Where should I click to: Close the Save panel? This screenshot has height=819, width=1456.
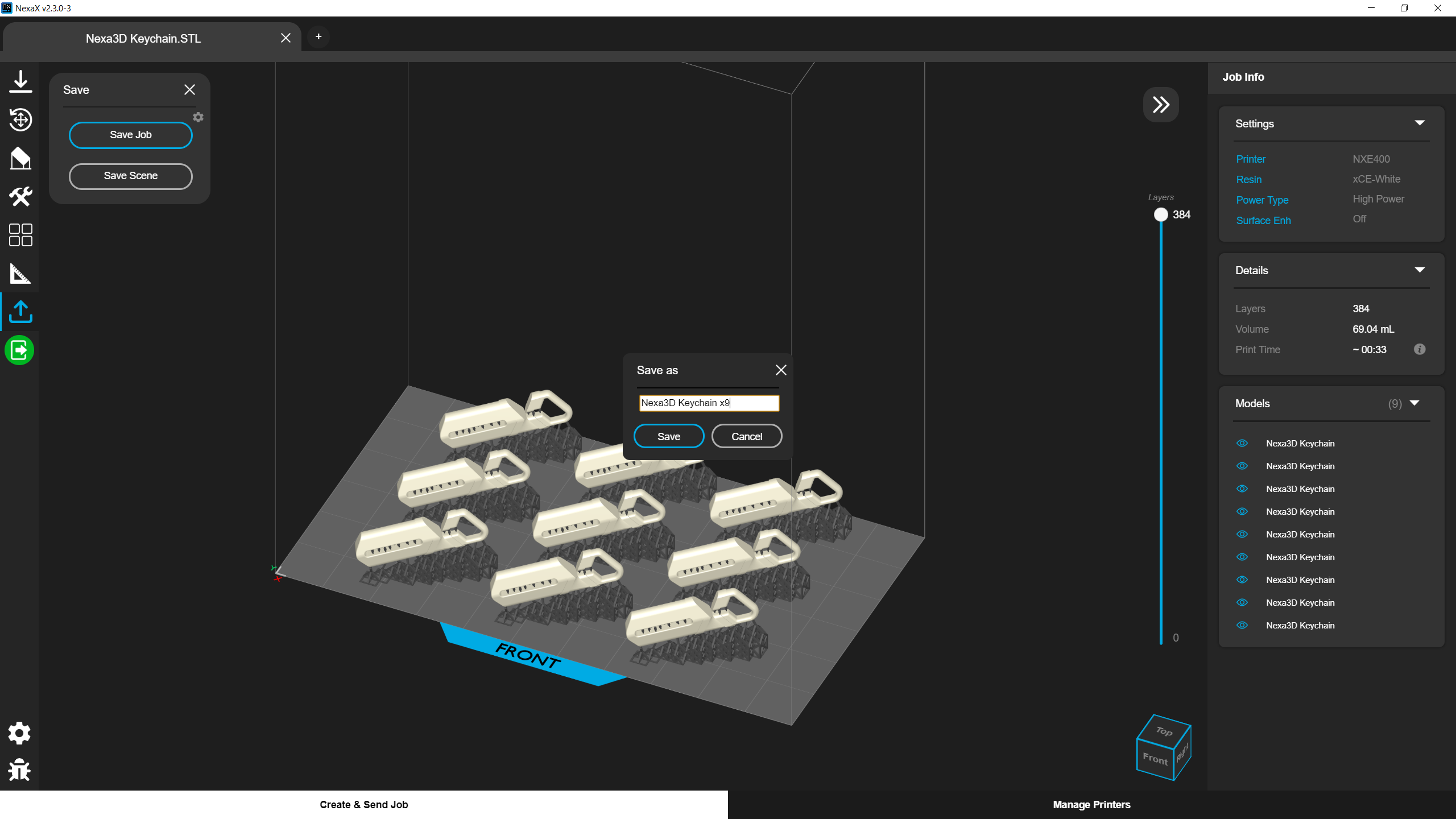point(189,90)
